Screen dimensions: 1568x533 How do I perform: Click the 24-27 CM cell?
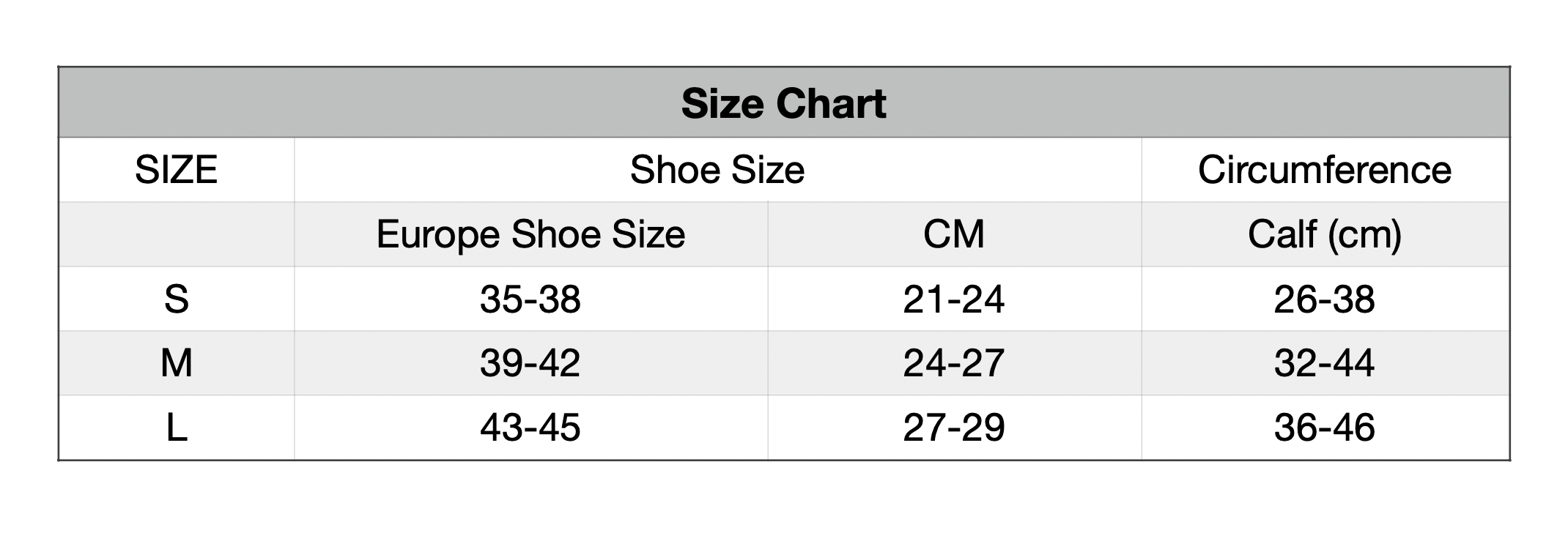[x=954, y=363]
